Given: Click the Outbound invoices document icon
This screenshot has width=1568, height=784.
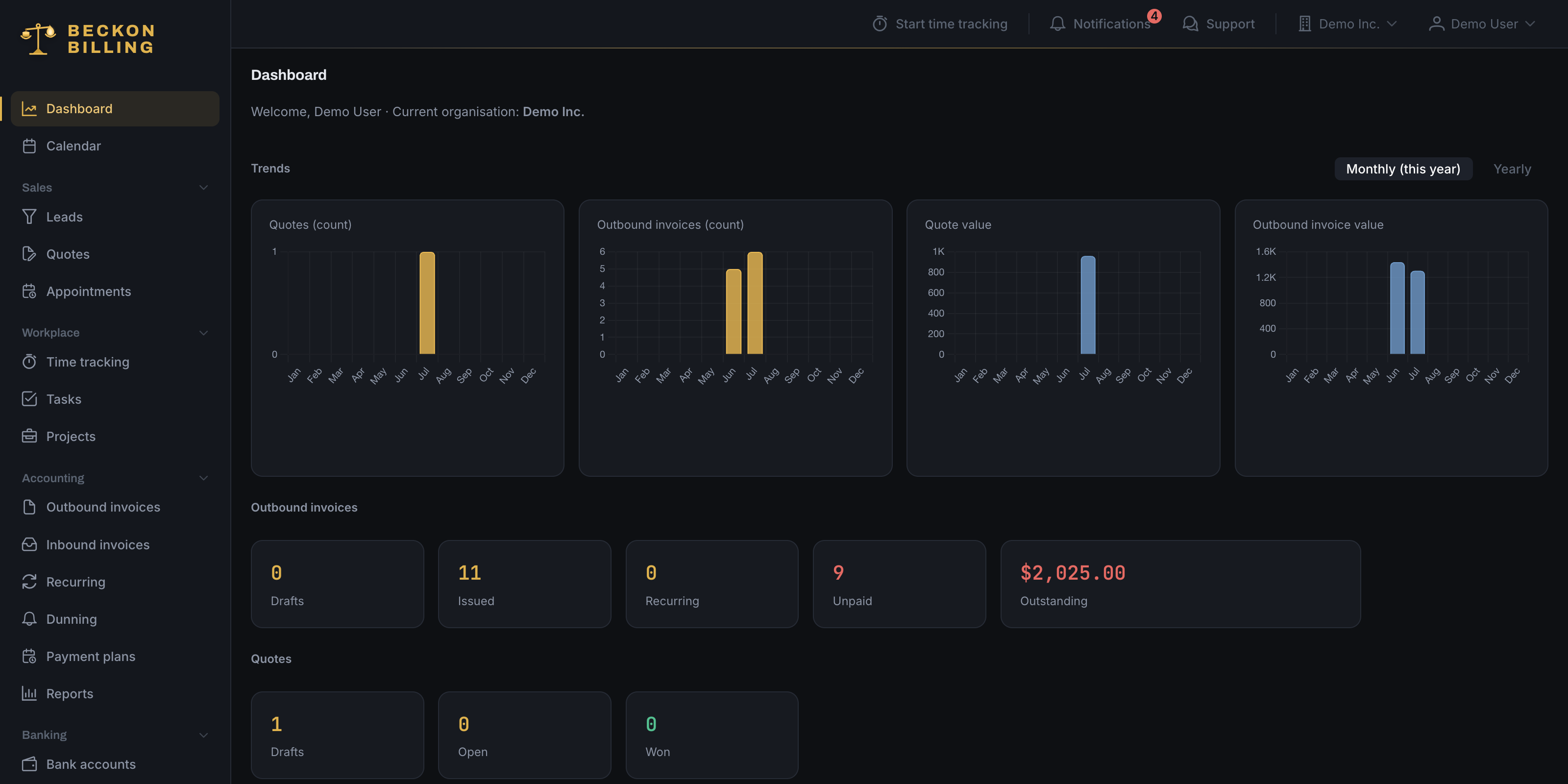Looking at the screenshot, I should pos(29,507).
